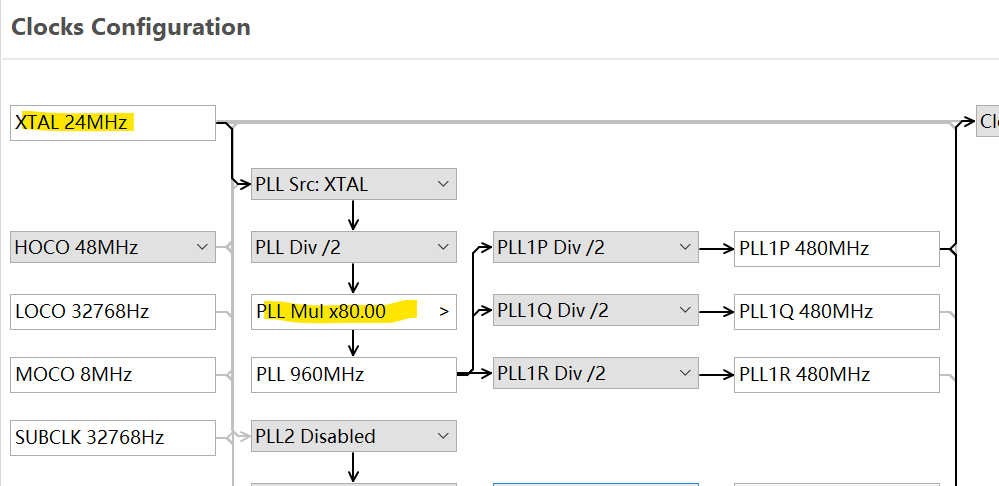Select the PLL1P 480MHz output box
Screen dimensions: 999x486
[837, 248]
